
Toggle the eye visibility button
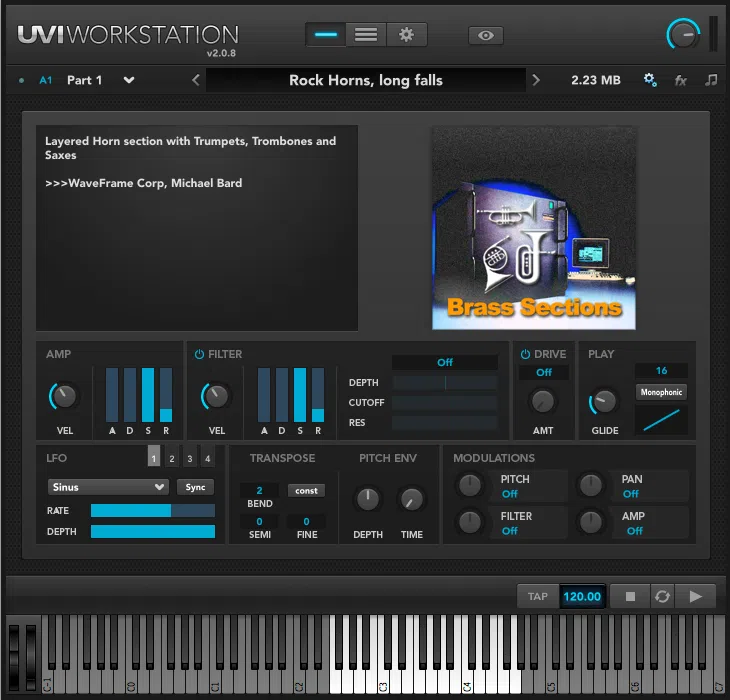click(x=486, y=35)
